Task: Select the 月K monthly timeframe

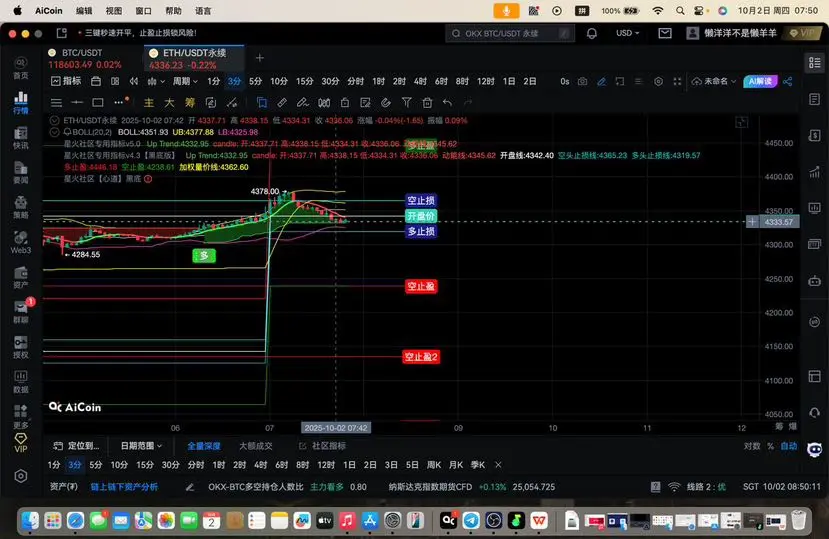Action: pyautogui.click(x=456, y=465)
